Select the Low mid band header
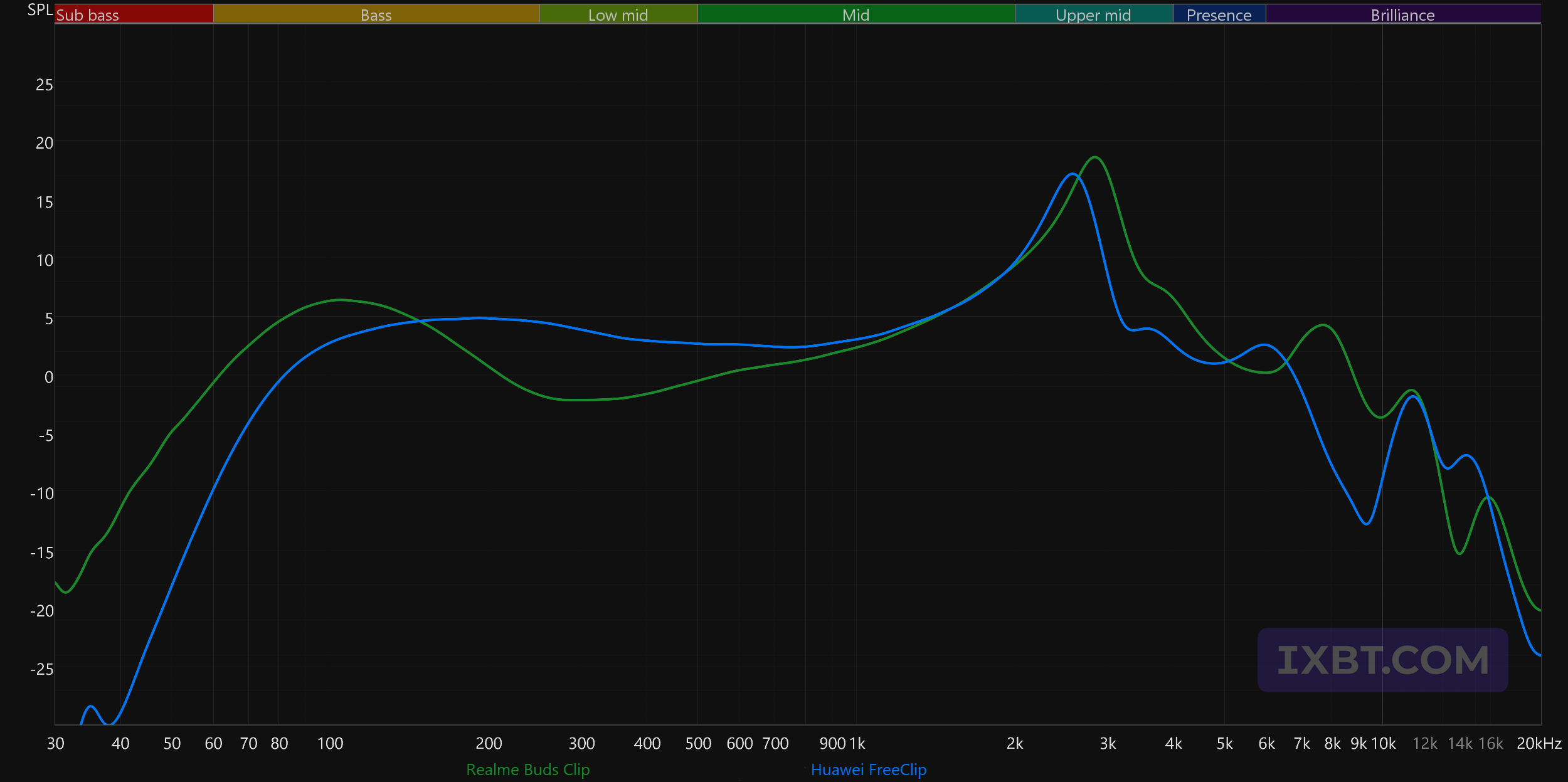 coord(618,14)
